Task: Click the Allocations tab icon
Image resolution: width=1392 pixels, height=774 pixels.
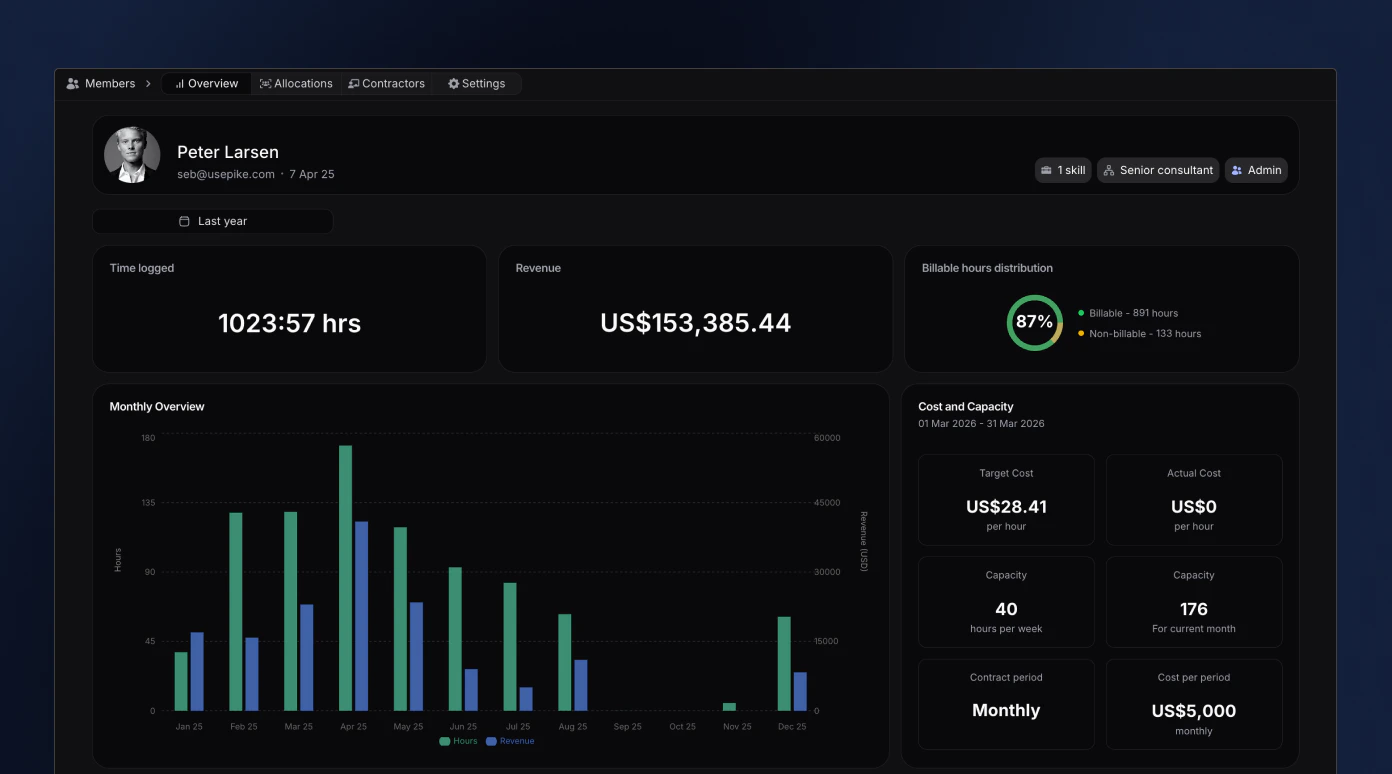Action: [265, 84]
